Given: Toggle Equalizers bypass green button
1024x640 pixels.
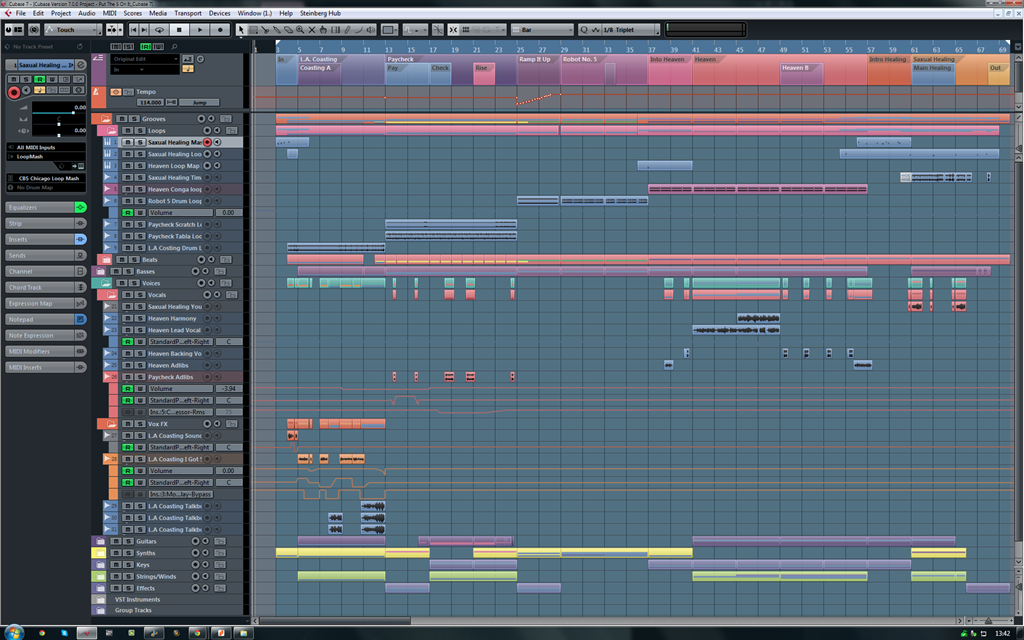Looking at the screenshot, I should pos(80,207).
